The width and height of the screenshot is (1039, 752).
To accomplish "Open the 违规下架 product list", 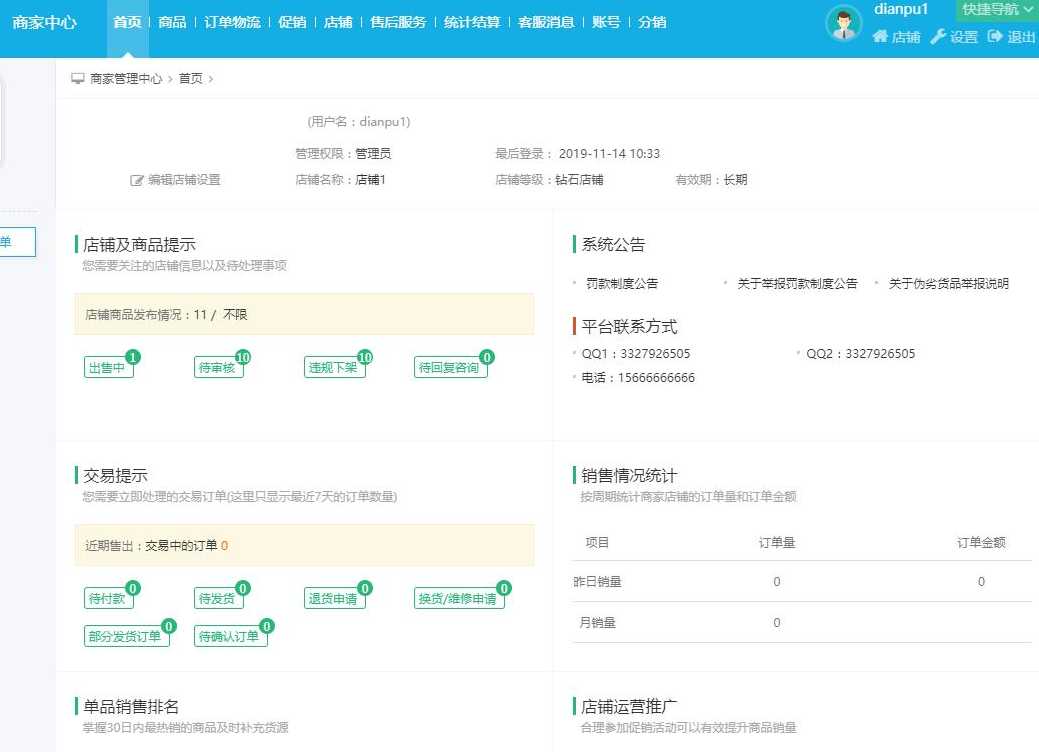I will pos(333,368).
